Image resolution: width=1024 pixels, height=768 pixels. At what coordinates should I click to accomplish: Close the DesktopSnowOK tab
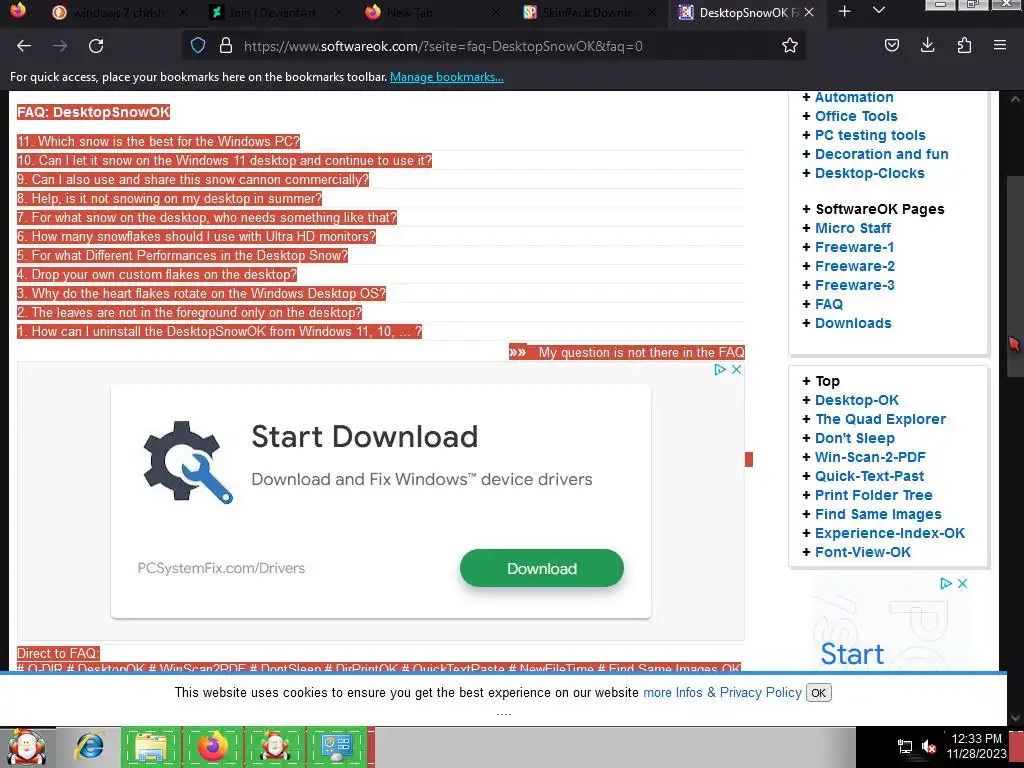point(809,12)
